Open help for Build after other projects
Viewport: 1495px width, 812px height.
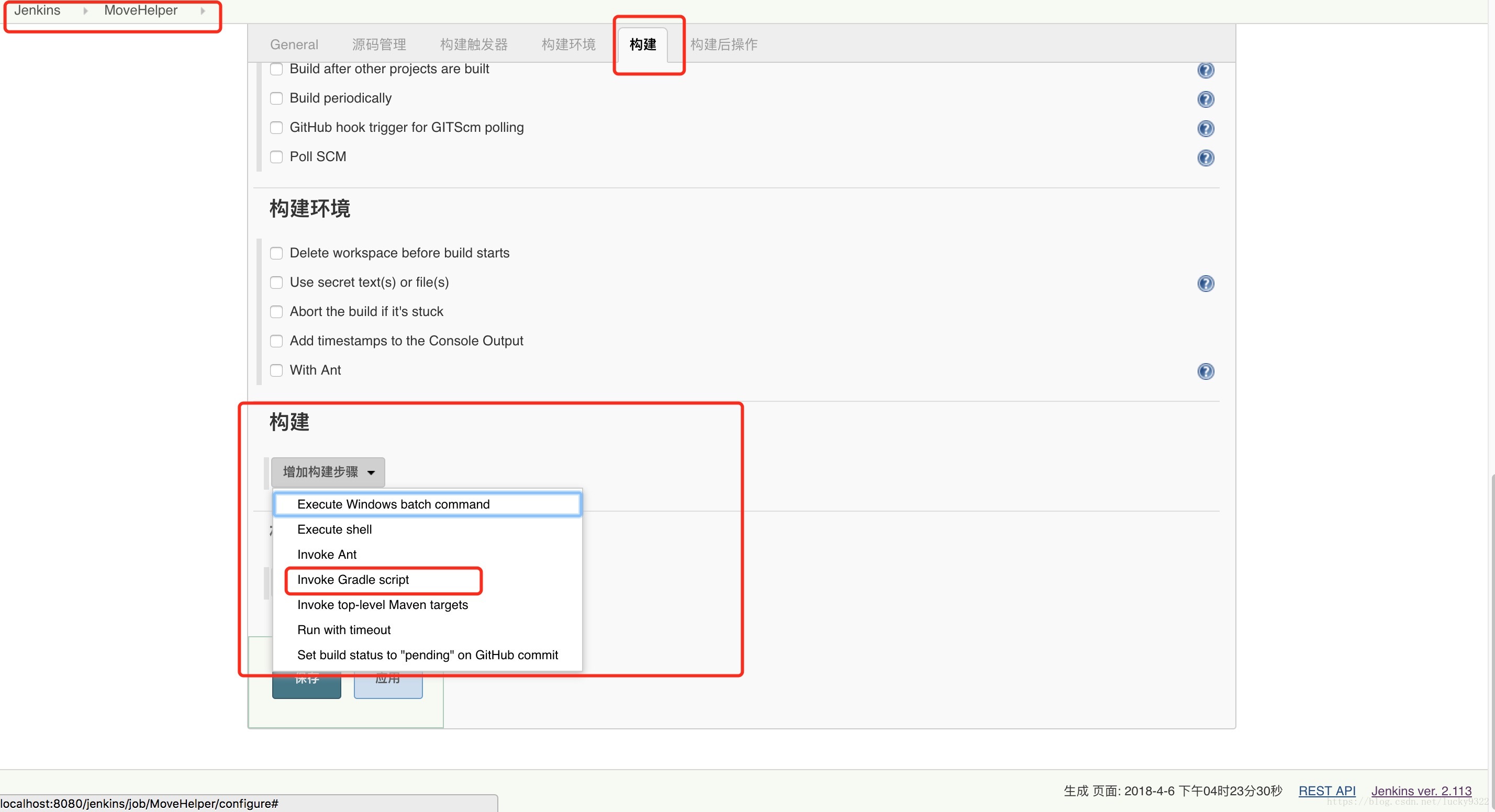(x=1206, y=70)
